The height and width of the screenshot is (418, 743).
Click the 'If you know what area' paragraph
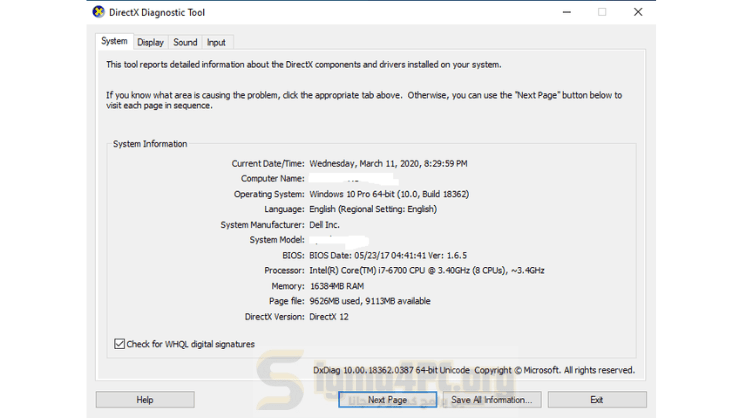364,100
